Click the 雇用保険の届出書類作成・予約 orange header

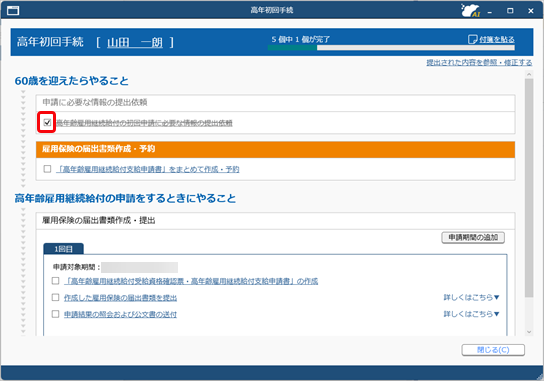click(x=275, y=149)
